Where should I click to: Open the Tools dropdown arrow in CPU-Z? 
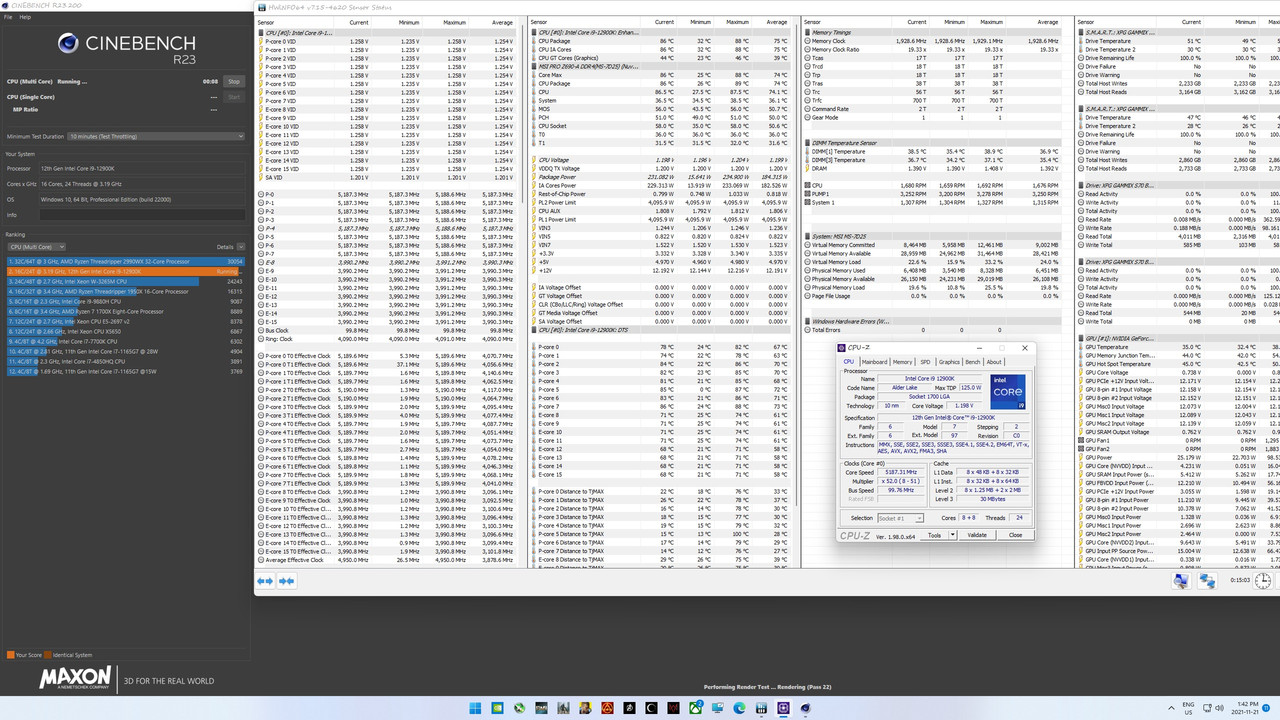[x=952, y=535]
